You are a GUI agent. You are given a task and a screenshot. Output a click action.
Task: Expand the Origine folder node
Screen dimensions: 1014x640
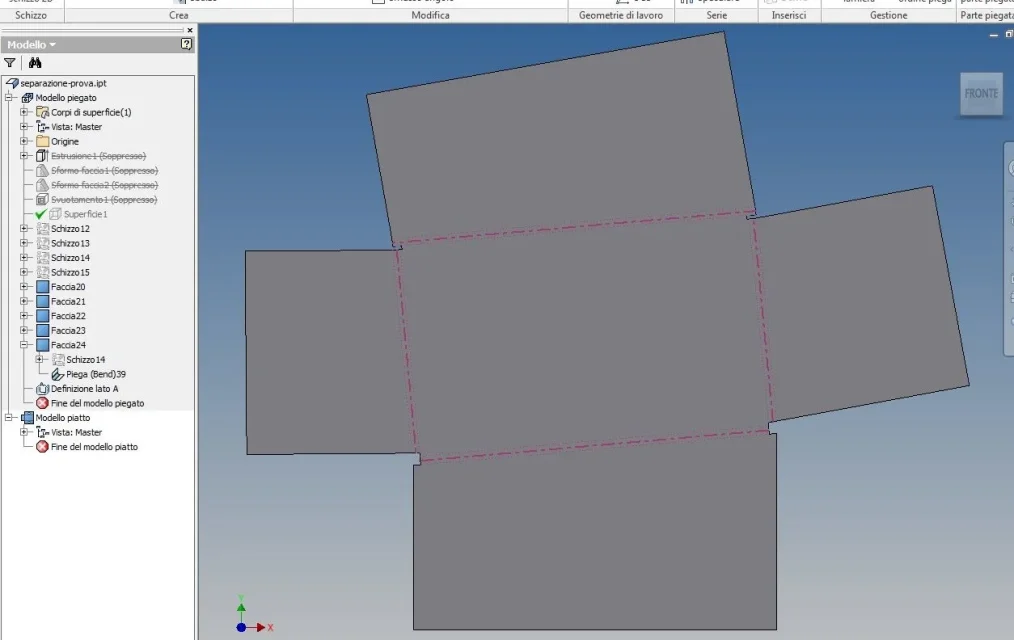[24, 141]
